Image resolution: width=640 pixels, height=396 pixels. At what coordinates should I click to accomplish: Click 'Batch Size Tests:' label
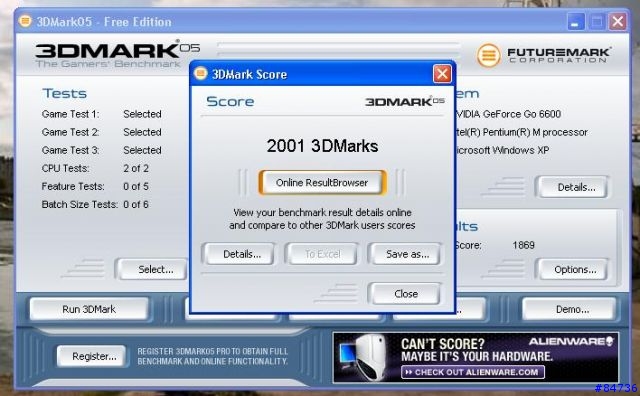point(80,204)
